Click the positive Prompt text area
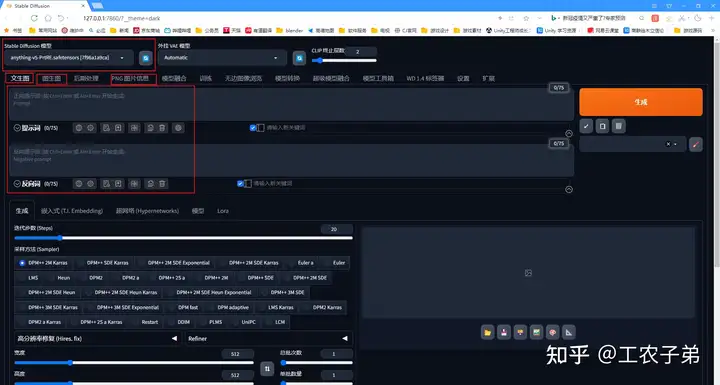 pos(292,104)
